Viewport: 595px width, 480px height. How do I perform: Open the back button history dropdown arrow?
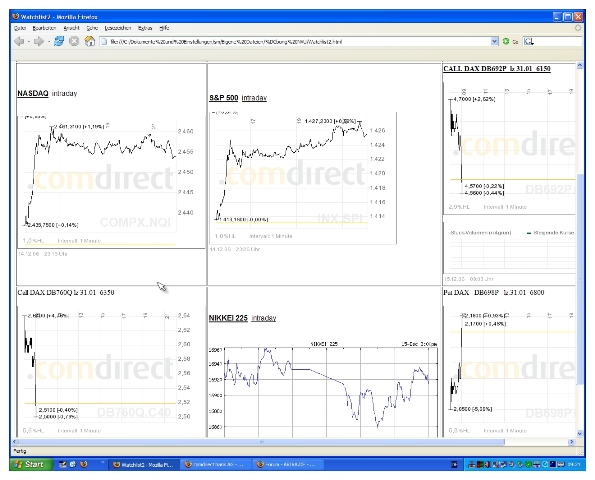coord(28,42)
